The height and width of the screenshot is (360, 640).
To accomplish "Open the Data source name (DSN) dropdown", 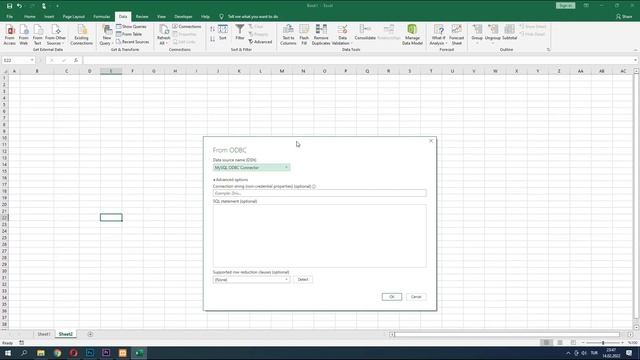I will 251,168.
